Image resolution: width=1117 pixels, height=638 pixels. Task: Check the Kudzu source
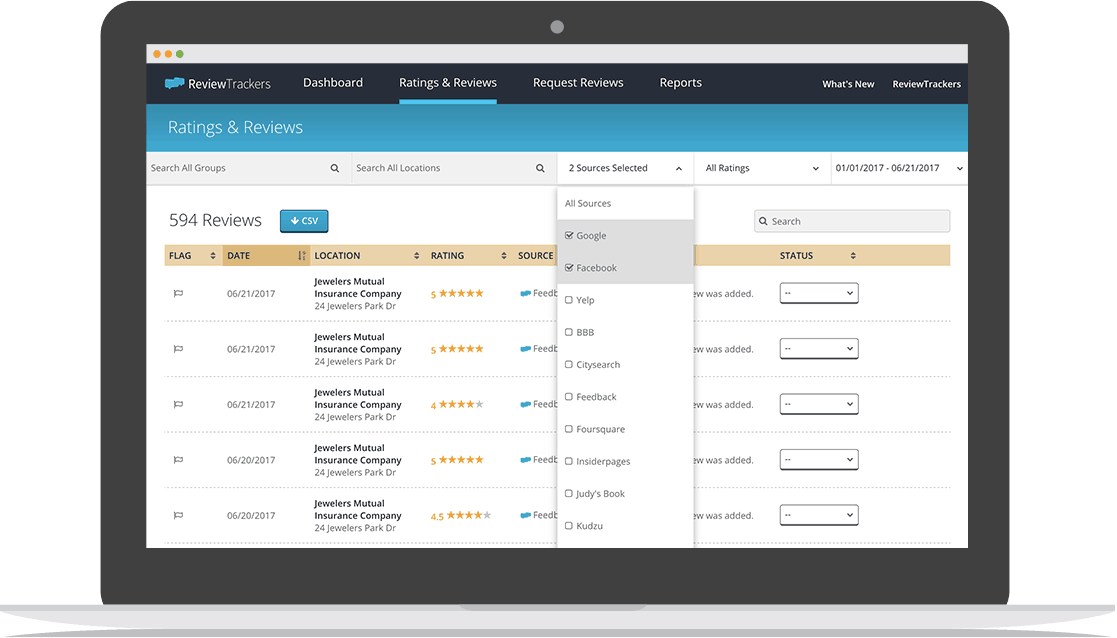[569, 526]
